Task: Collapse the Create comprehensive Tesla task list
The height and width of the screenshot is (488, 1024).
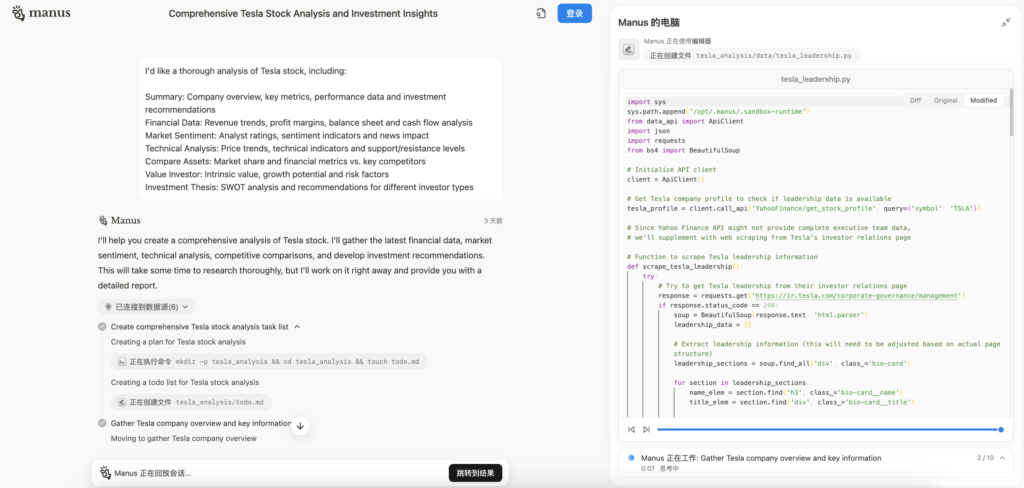Action: [297, 327]
